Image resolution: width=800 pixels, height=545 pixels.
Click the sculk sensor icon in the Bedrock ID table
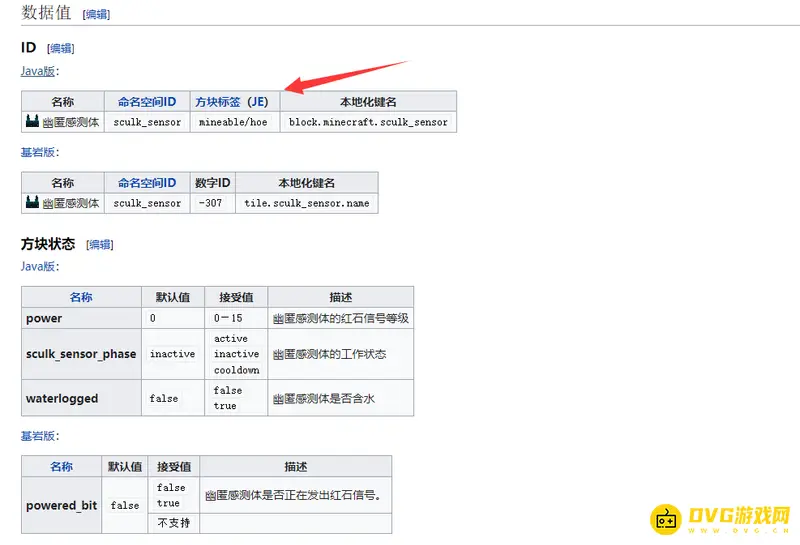[33, 203]
